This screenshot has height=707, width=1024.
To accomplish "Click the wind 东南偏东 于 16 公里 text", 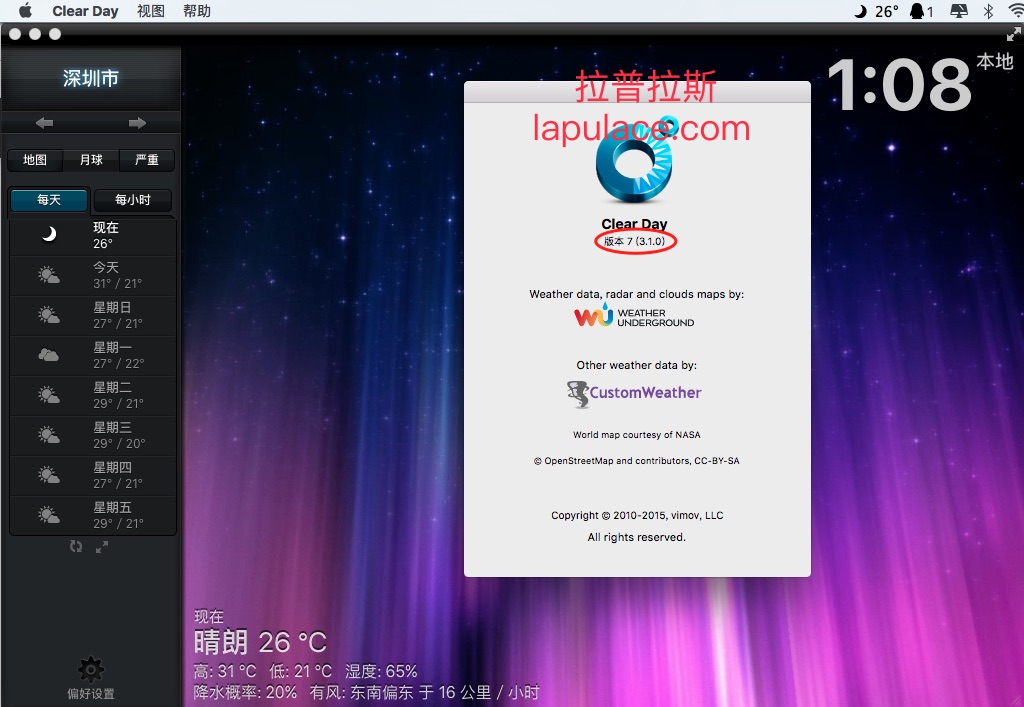I will tap(424, 692).
